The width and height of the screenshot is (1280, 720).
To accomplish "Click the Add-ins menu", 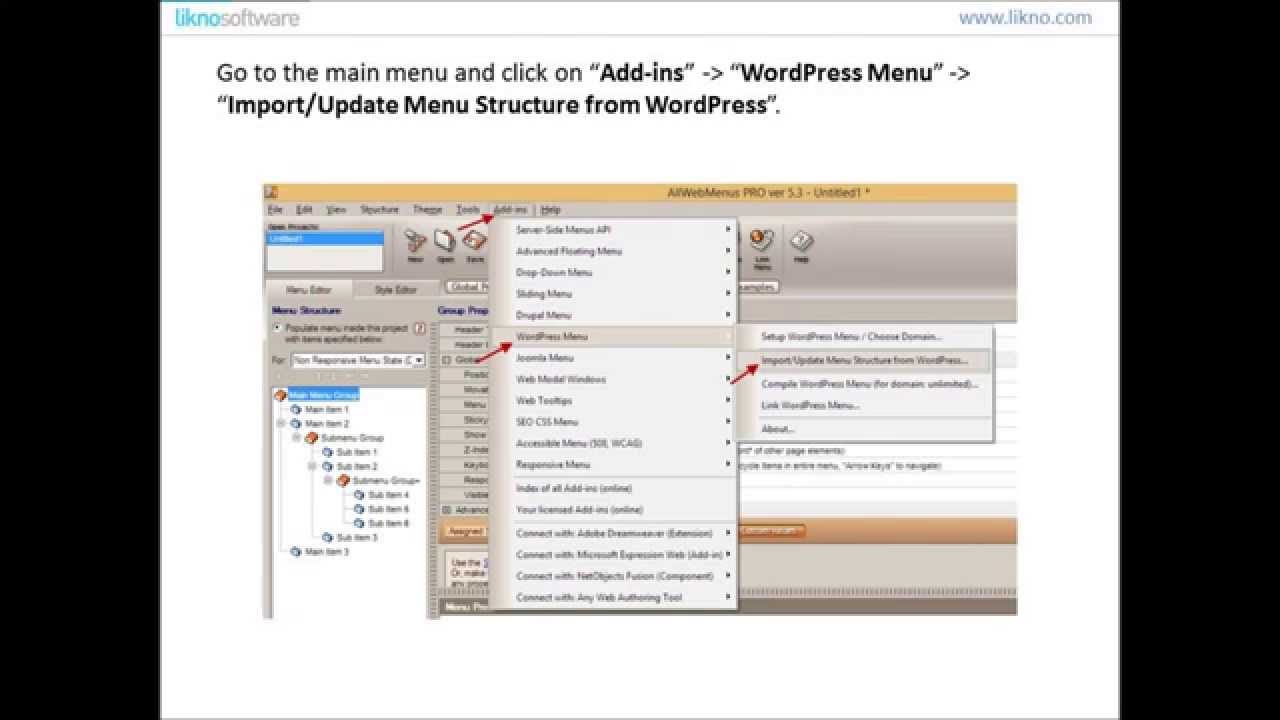I will [x=510, y=209].
